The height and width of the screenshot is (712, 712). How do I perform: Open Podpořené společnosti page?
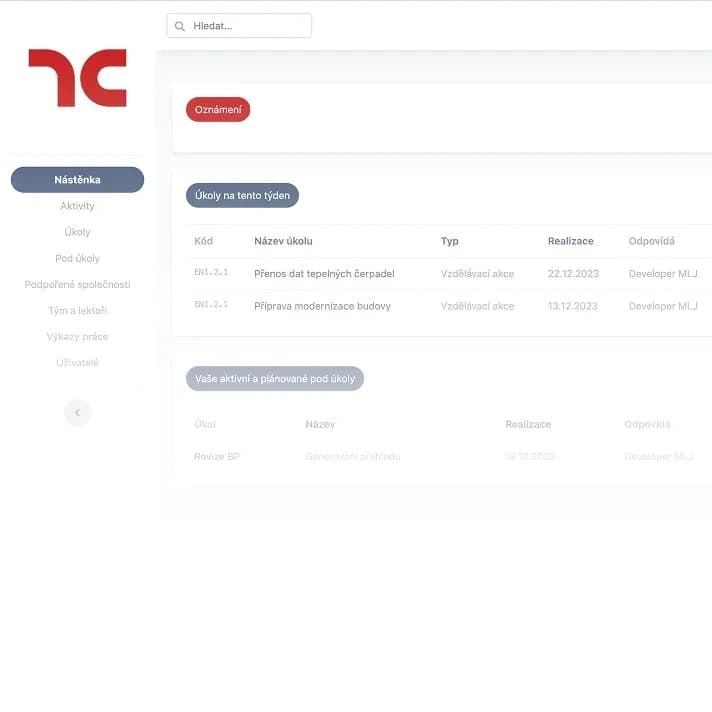point(78,284)
